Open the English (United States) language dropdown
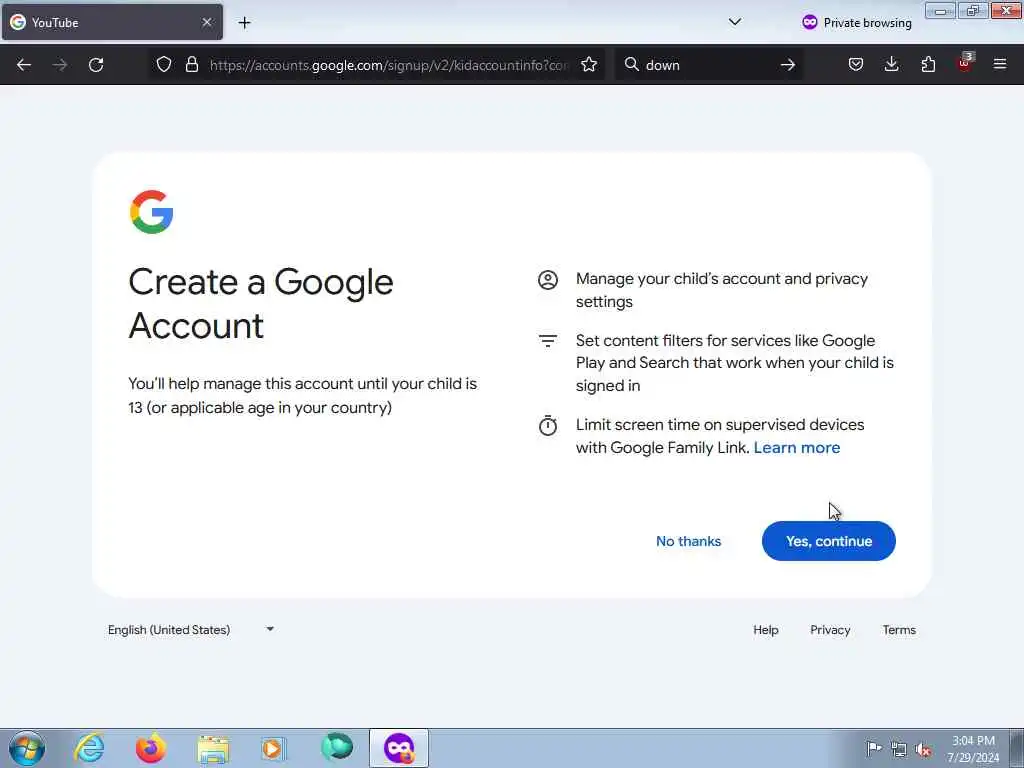This screenshot has width=1024, height=768. (191, 630)
